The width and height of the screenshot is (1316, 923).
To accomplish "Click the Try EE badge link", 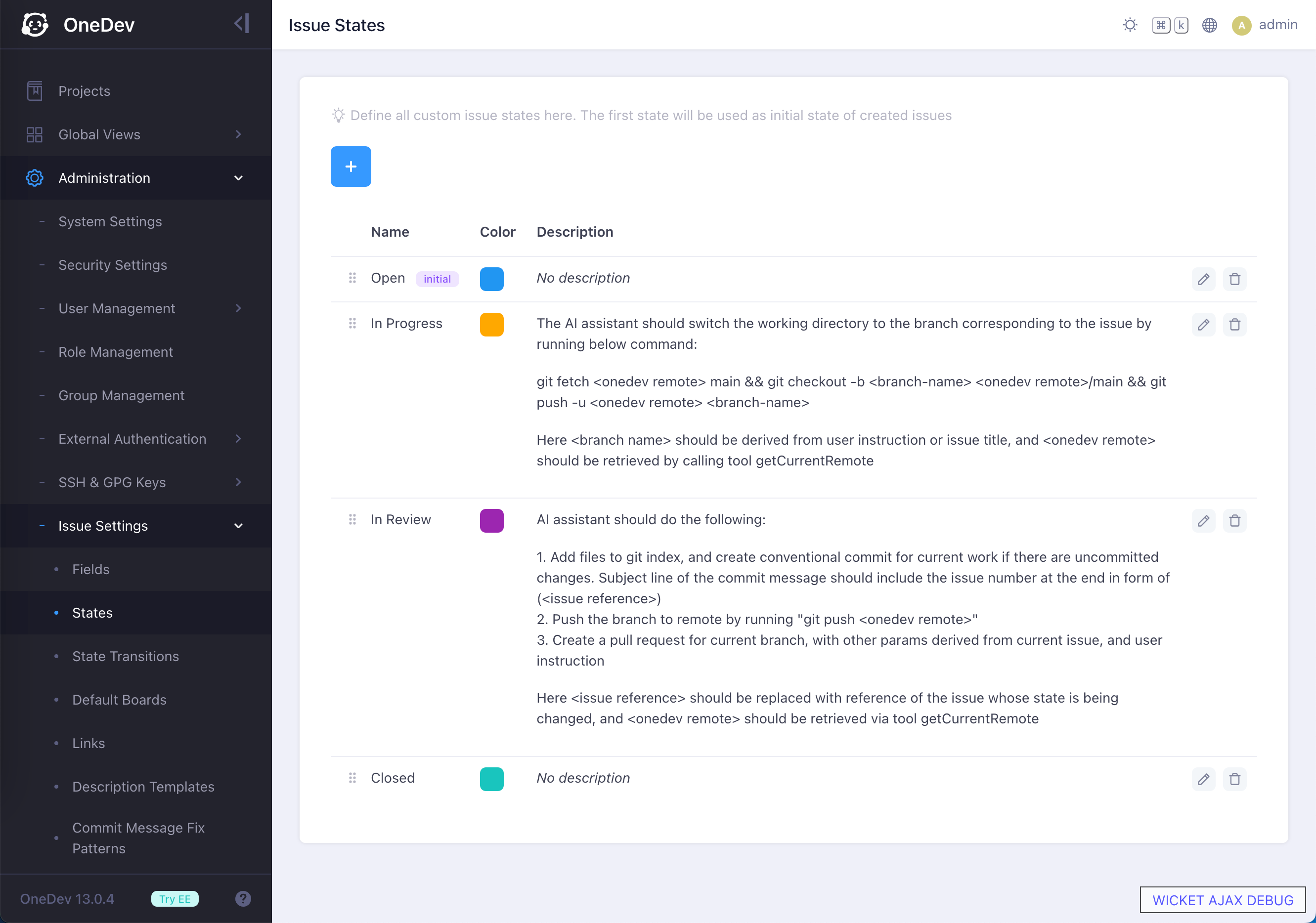I will click(175, 898).
